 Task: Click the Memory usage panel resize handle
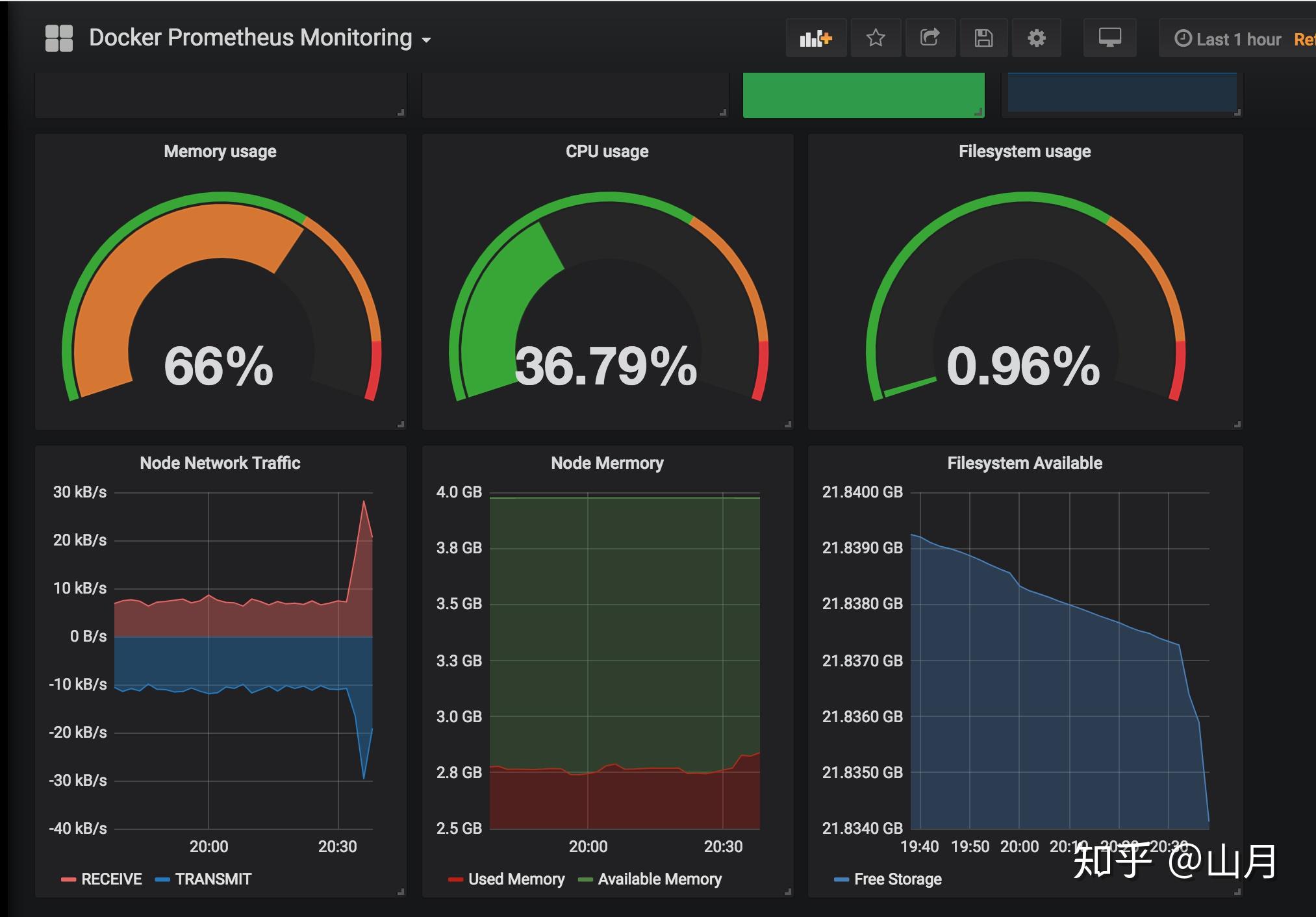pyautogui.click(x=401, y=424)
